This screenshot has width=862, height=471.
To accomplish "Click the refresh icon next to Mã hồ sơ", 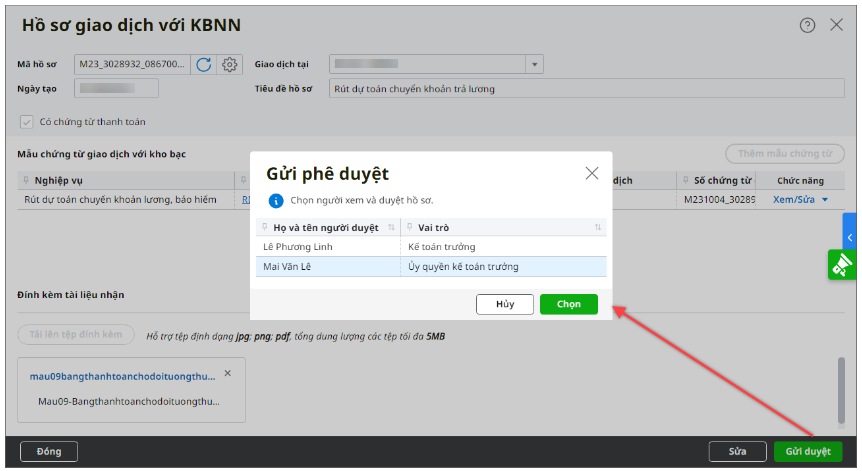I will (x=203, y=64).
